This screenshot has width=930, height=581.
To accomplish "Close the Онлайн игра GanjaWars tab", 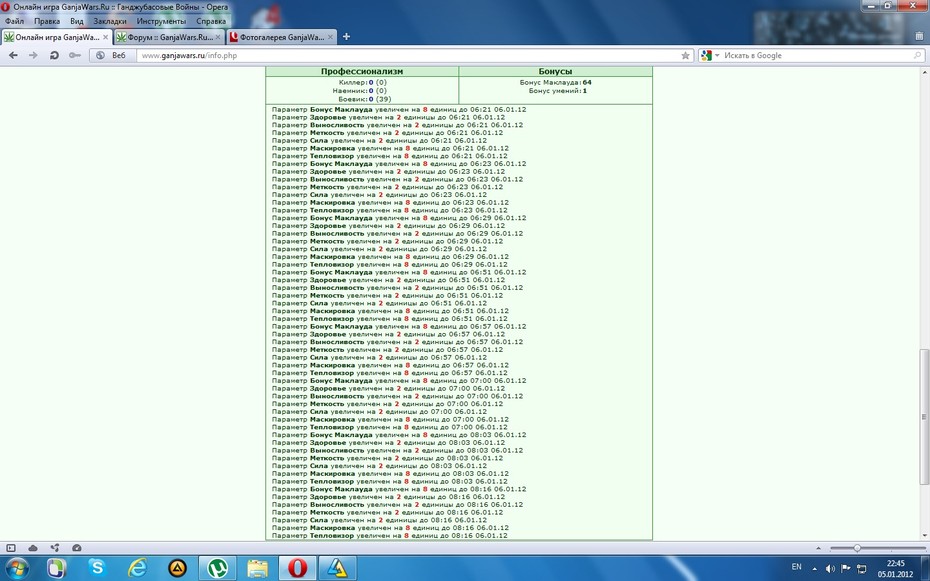I will point(106,37).
